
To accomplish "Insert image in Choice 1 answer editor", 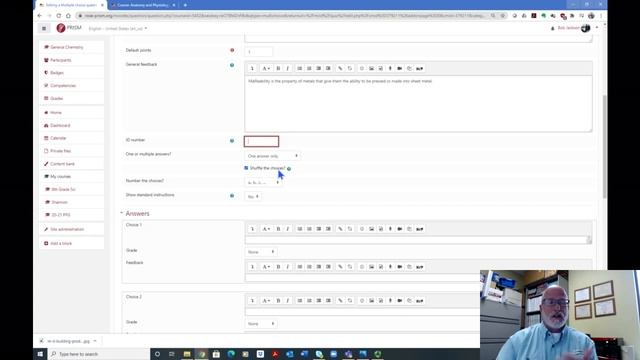I will tap(371, 229).
